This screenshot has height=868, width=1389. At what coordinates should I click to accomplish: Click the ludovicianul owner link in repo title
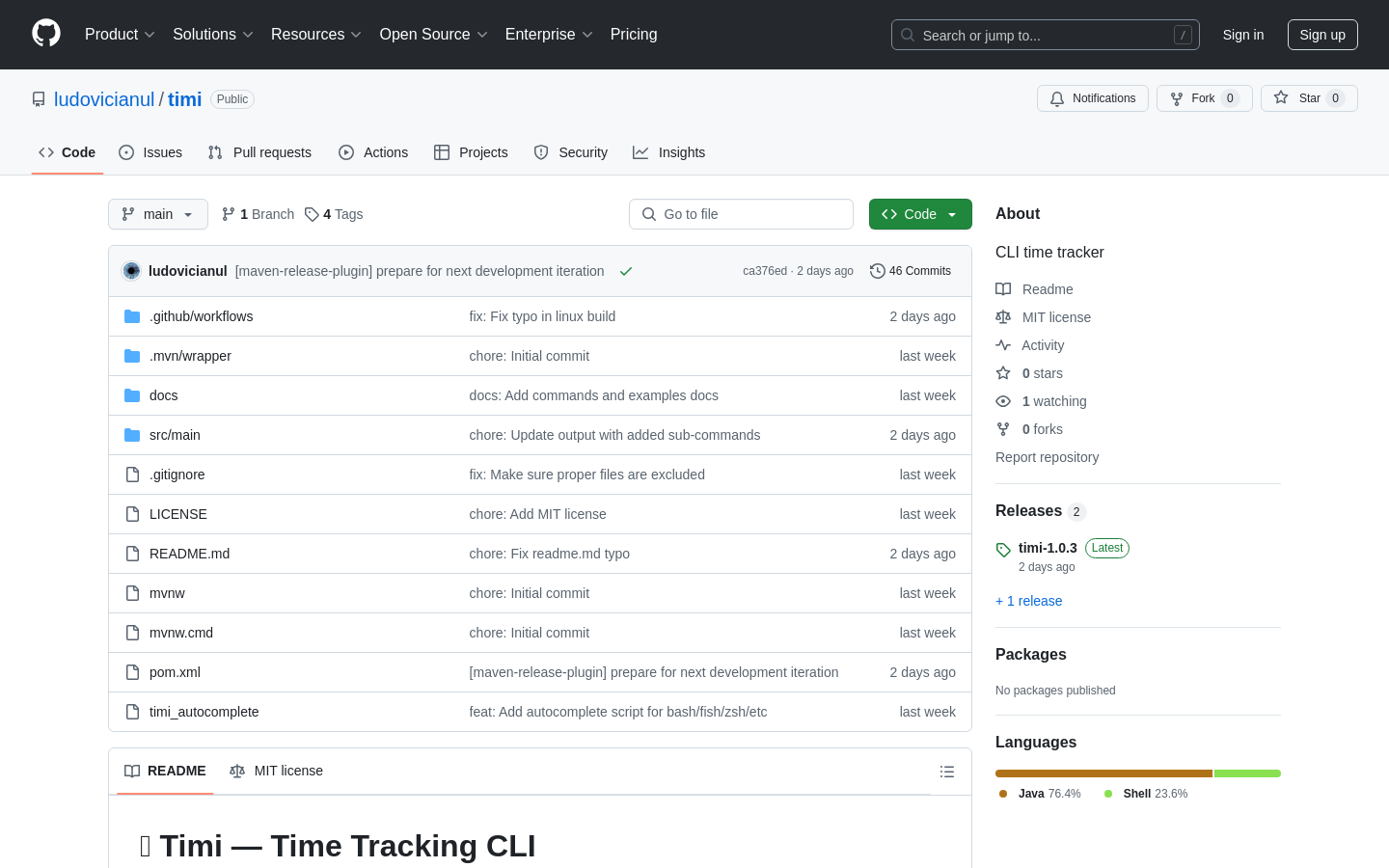104,99
